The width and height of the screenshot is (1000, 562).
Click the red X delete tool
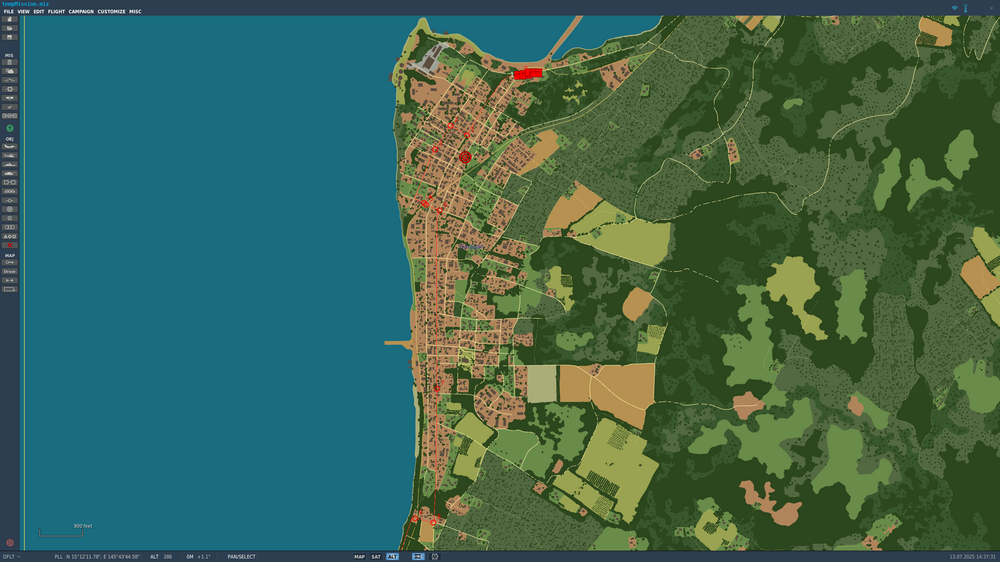pos(10,245)
